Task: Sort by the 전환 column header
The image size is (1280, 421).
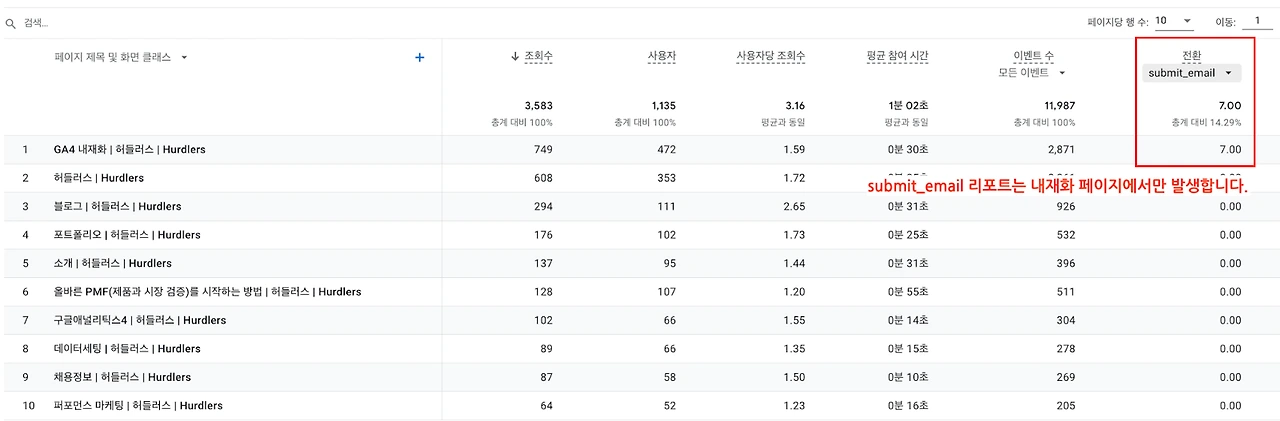Action: 1191,56
